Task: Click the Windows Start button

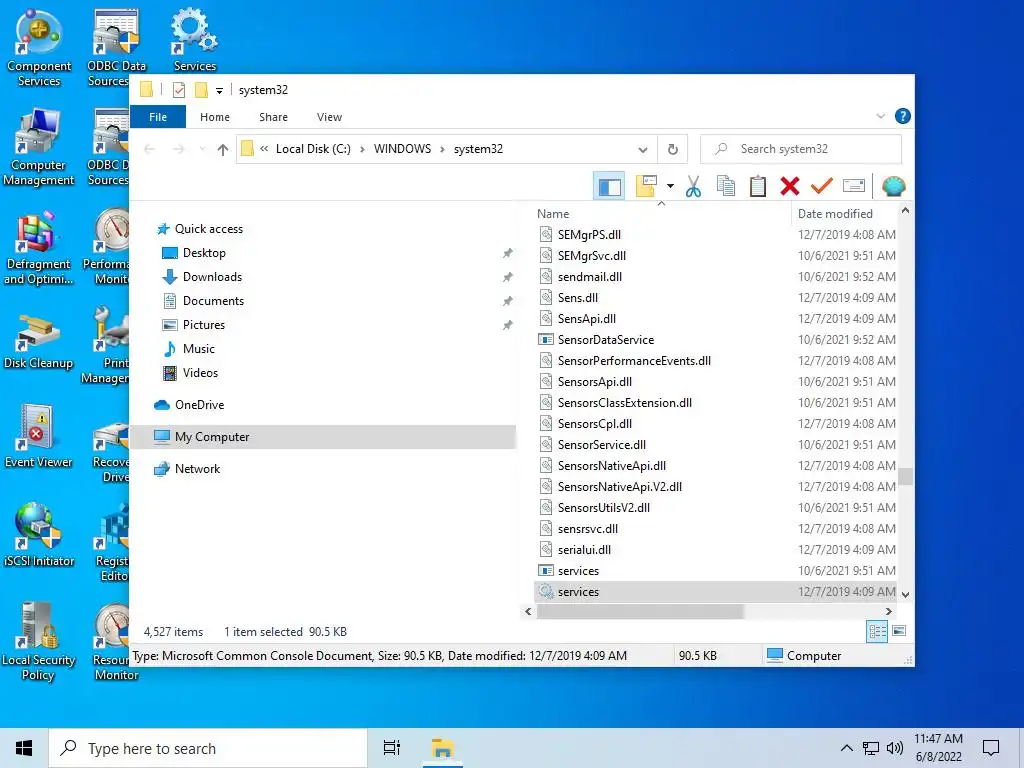Action: [x=24, y=748]
